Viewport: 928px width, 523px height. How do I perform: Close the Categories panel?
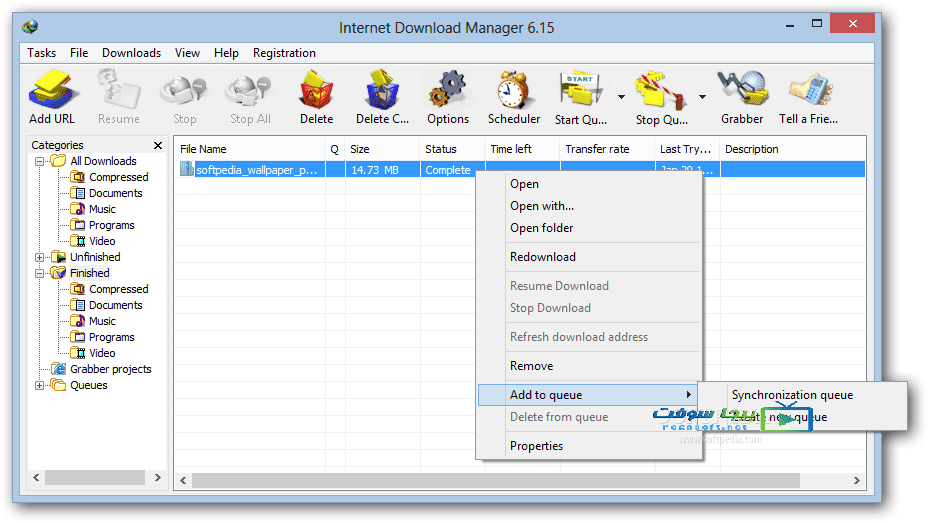pyautogui.click(x=157, y=145)
